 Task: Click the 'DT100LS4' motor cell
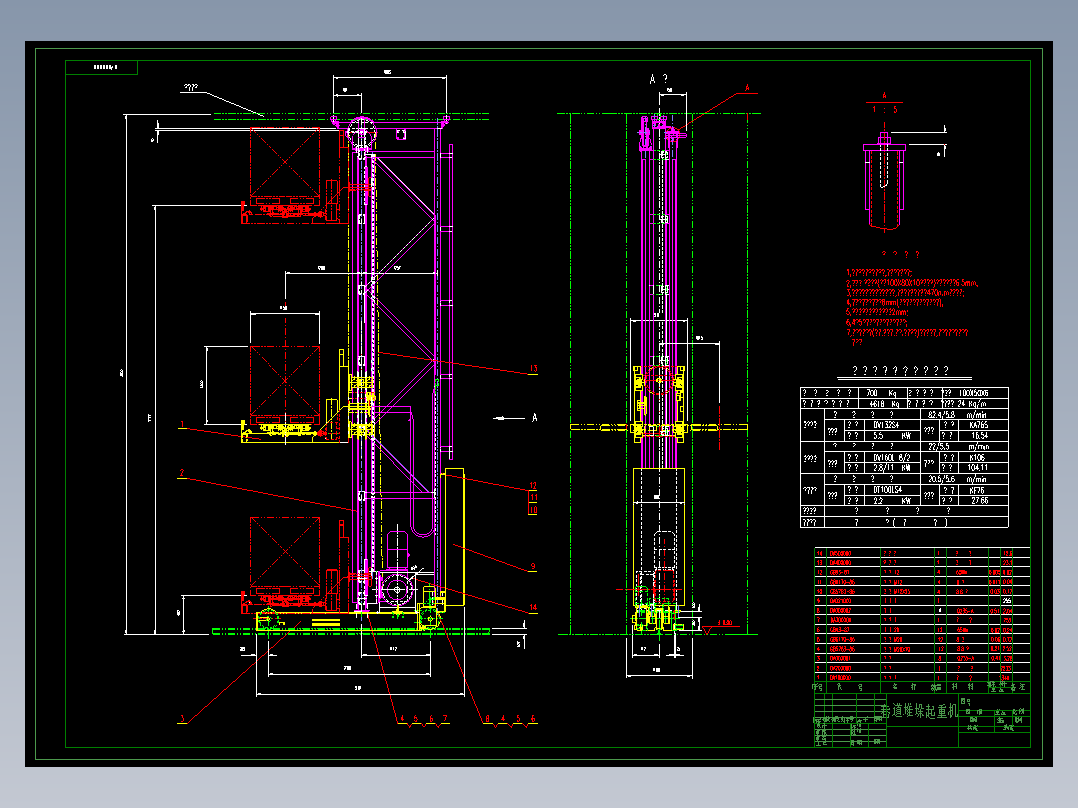[x=891, y=490]
